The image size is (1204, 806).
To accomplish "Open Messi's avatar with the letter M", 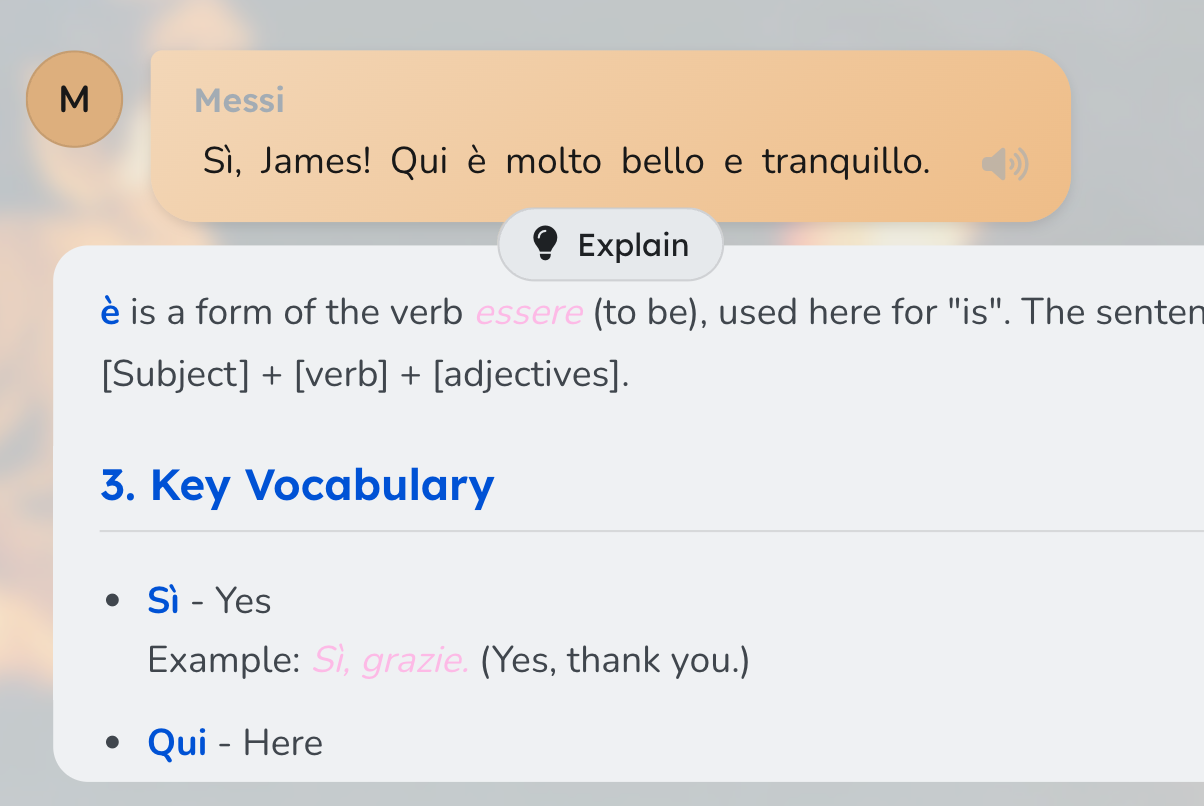I will tap(74, 98).
